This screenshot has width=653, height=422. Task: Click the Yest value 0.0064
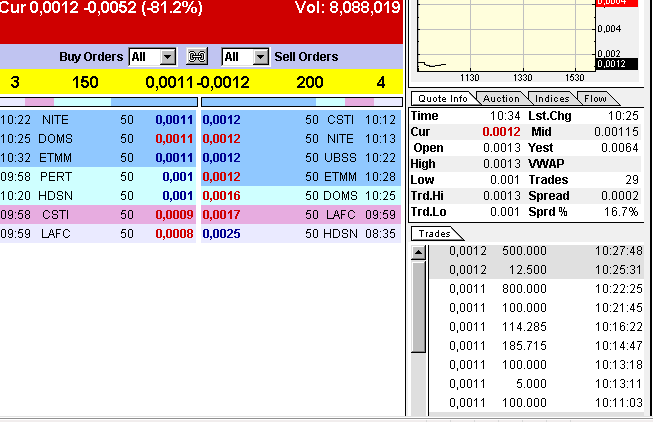click(620, 148)
